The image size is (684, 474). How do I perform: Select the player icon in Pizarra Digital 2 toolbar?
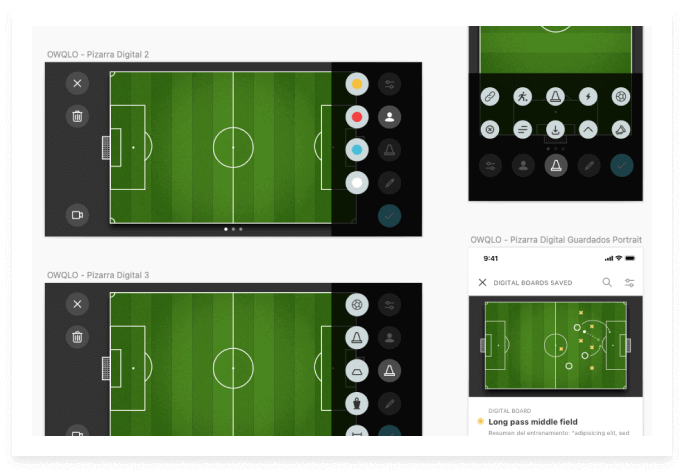click(x=390, y=117)
